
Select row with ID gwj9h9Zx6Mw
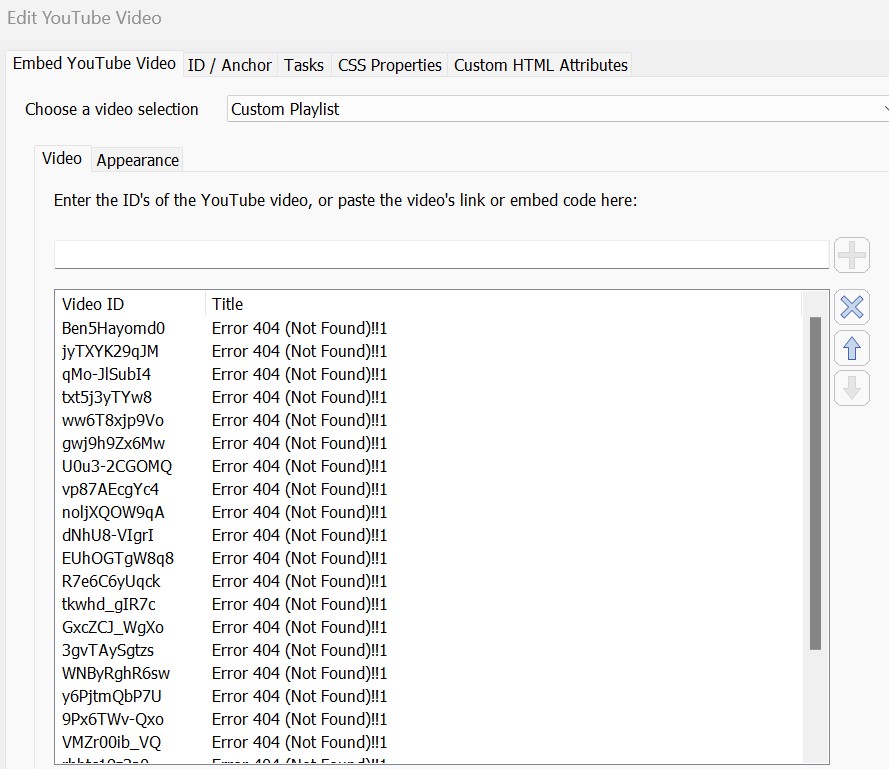point(429,443)
